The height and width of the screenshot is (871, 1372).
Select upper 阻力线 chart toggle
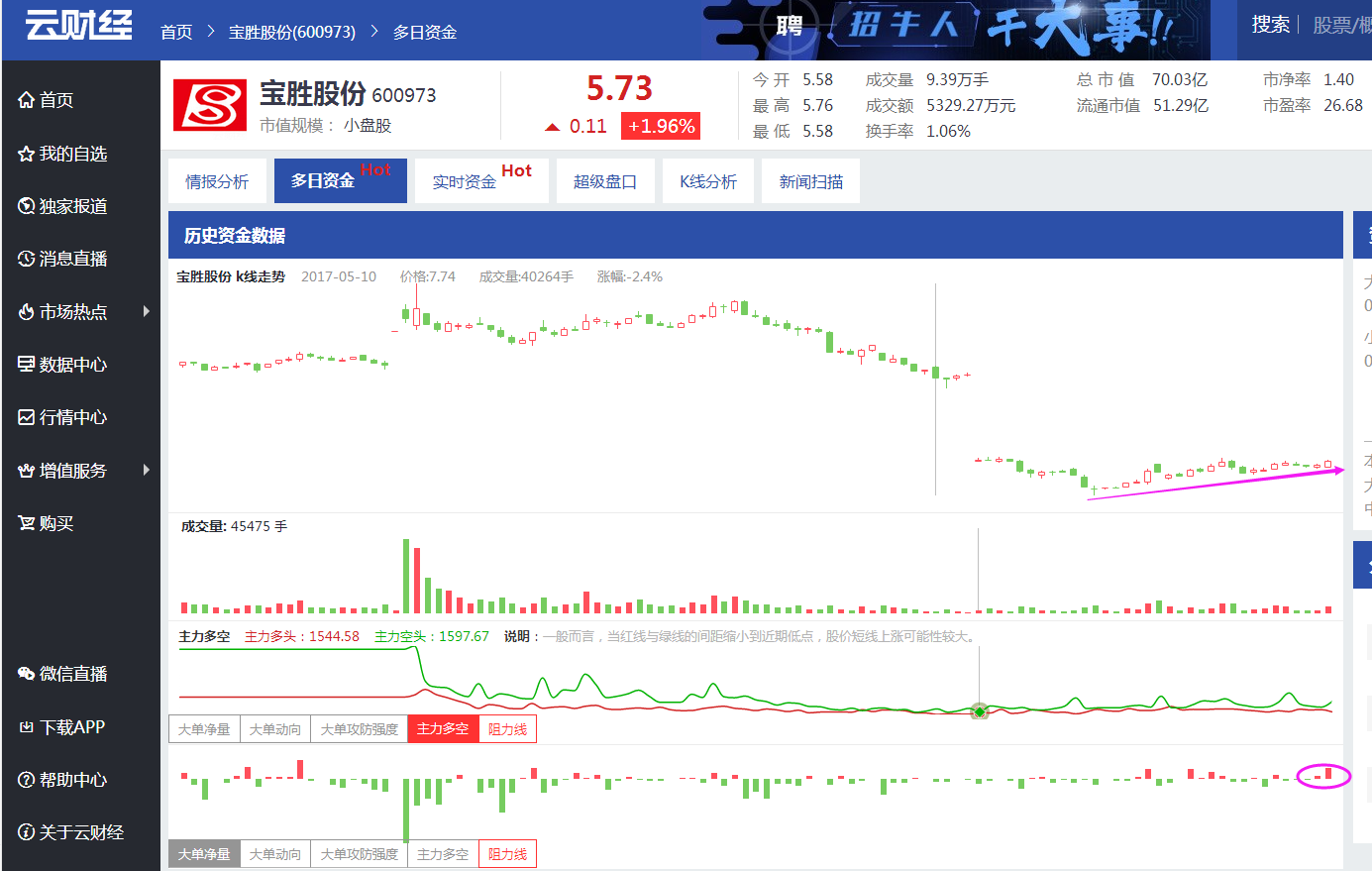[x=507, y=729]
